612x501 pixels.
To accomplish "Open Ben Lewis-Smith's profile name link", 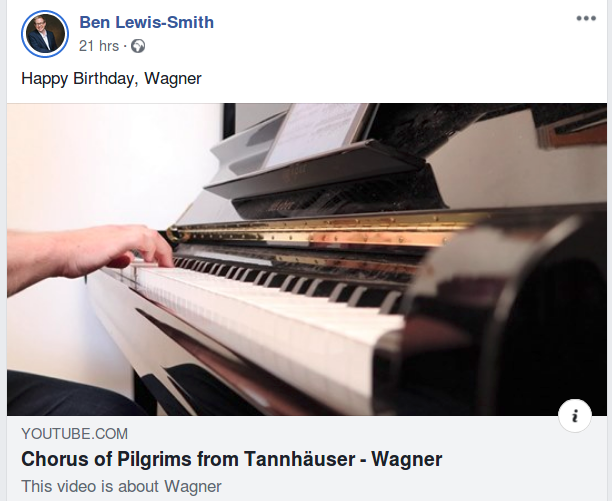I will (147, 22).
